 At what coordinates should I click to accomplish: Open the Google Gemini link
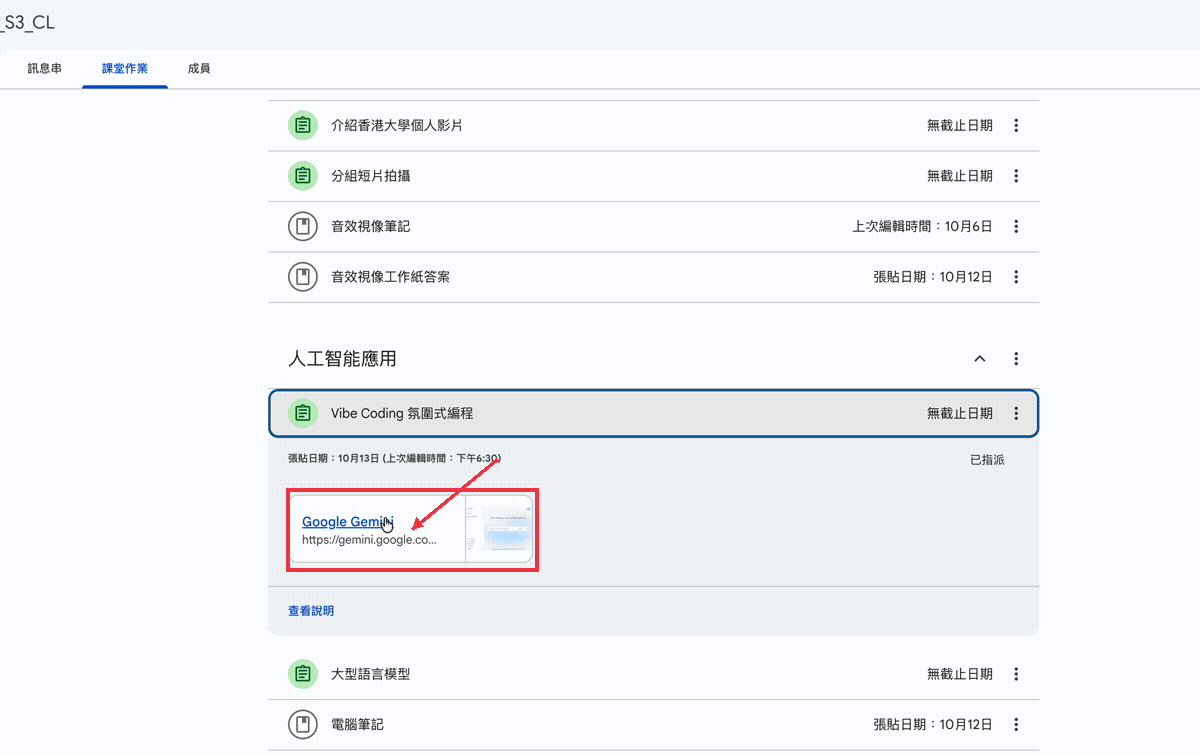pyautogui.click(x=348, y=521)
